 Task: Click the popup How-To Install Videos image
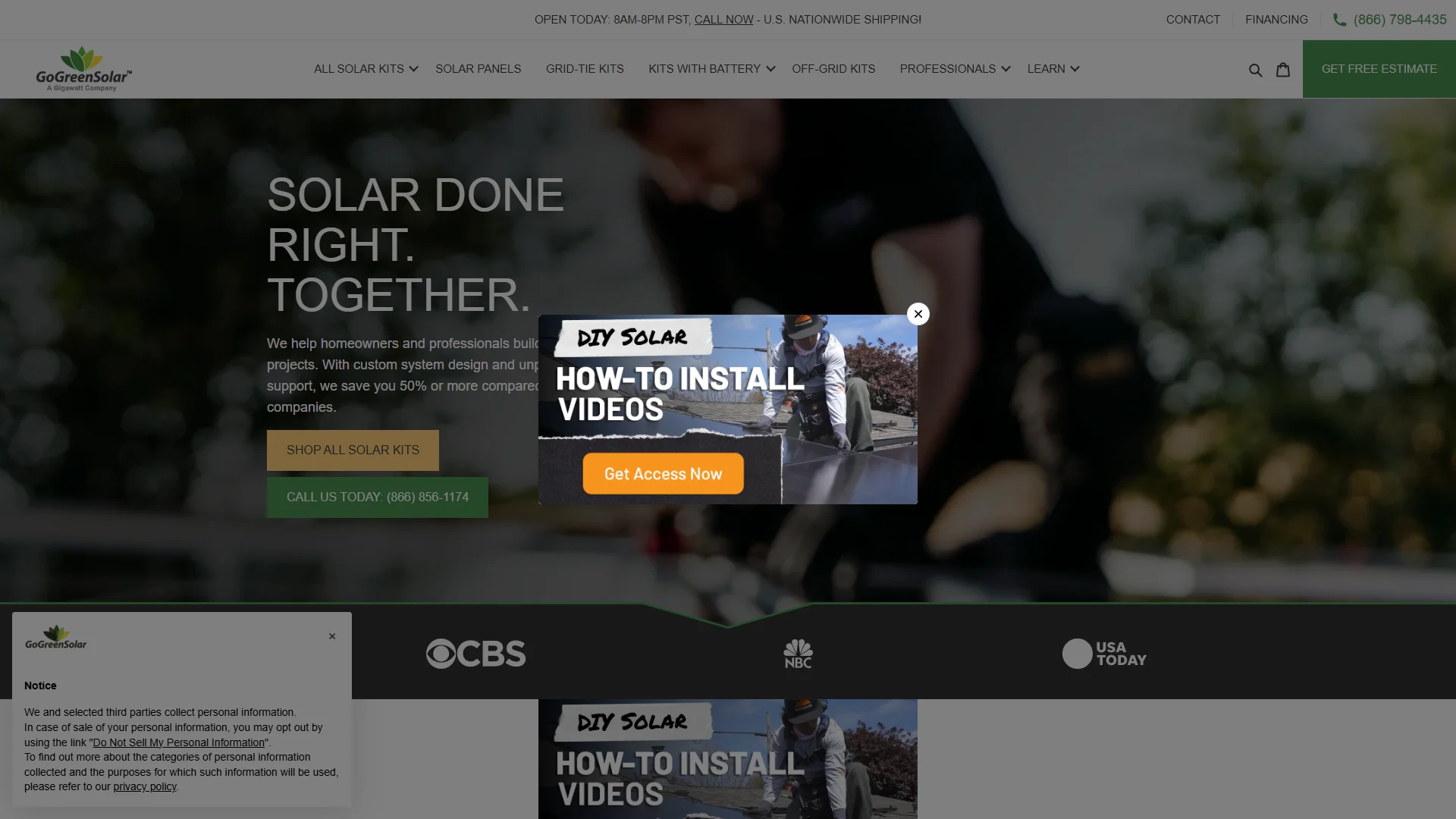pyautogui.click(x=728, y=409)
